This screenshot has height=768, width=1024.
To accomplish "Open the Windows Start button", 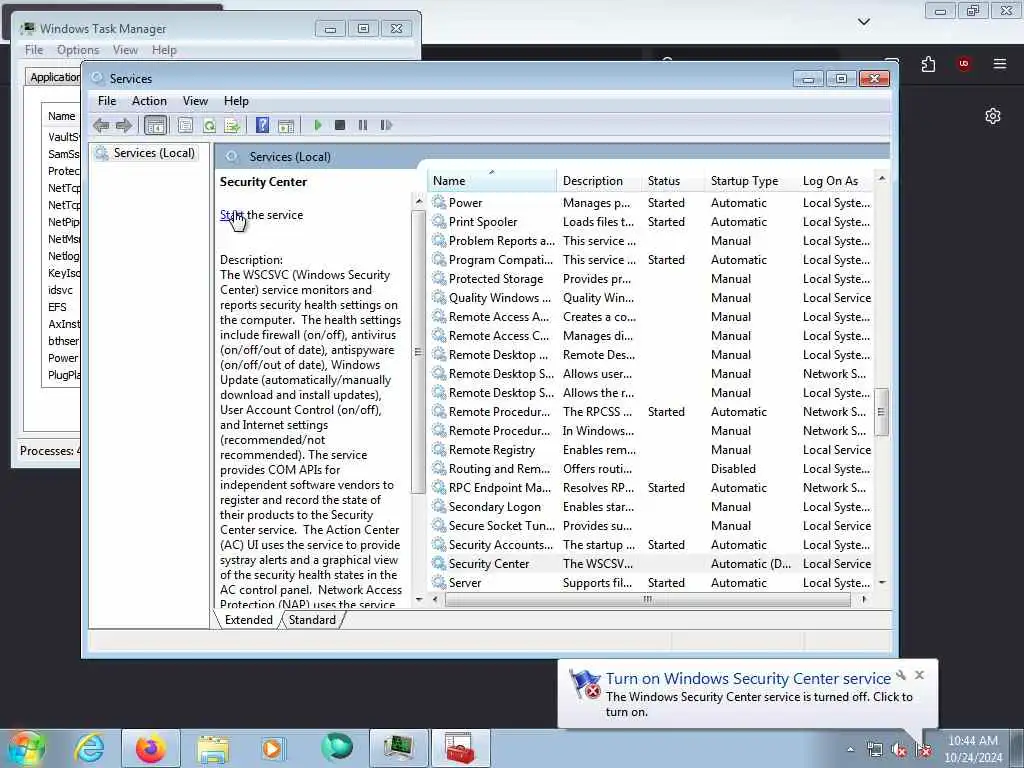I will [25, 749].
